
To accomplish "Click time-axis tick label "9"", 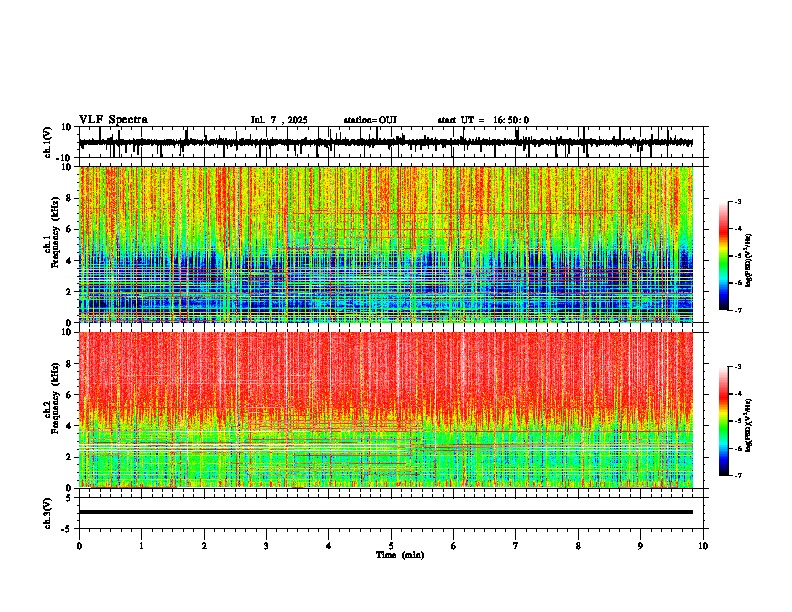I will pos(640,546).
